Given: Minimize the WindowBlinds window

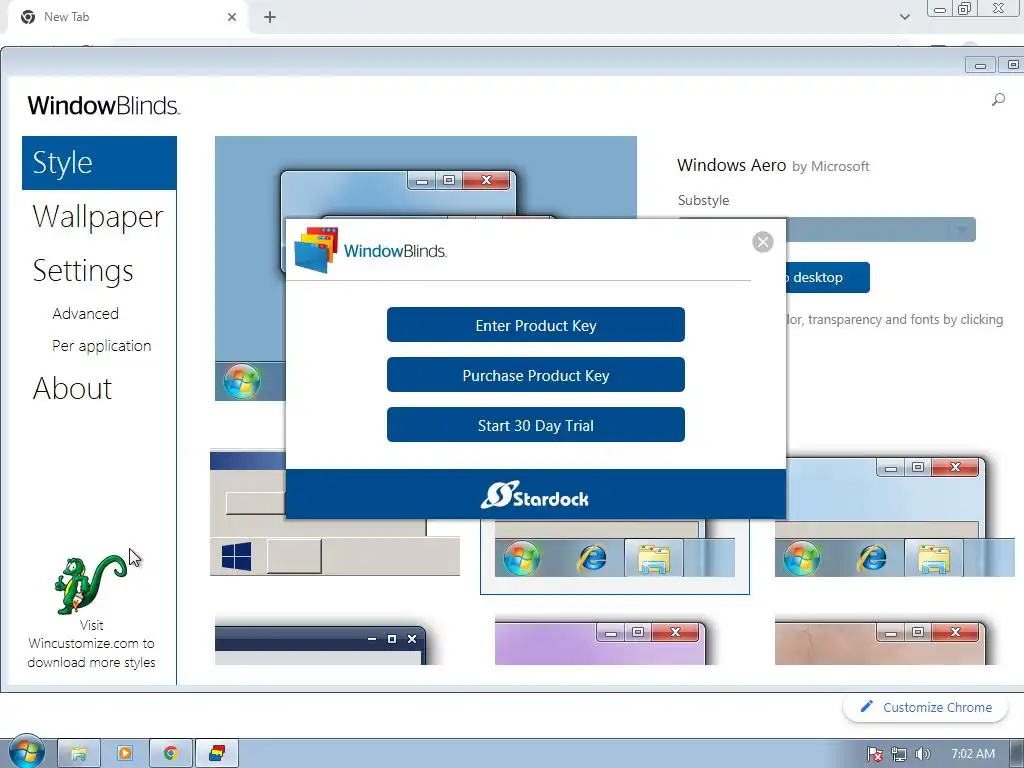Looking at the screenshot, I should click(980, 65).
